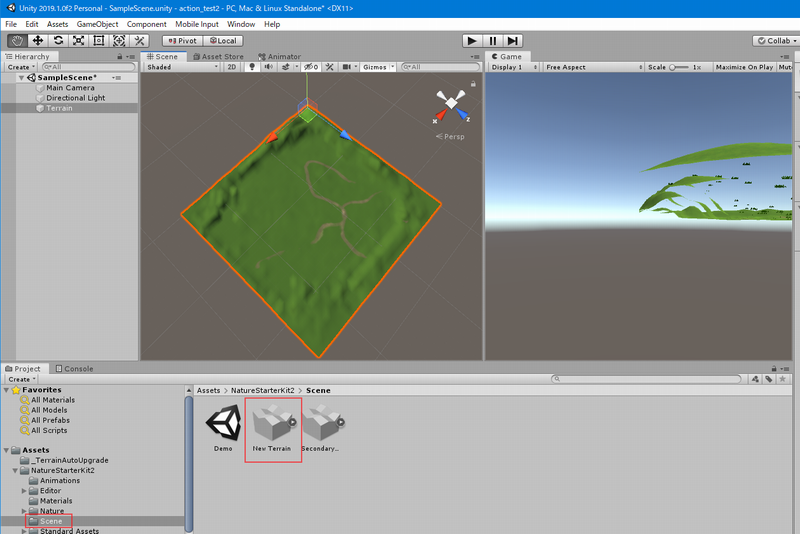Select the Secondary terrain asset
The height and width of the screenshot is (534, 800).
click(x=320, y=427)
